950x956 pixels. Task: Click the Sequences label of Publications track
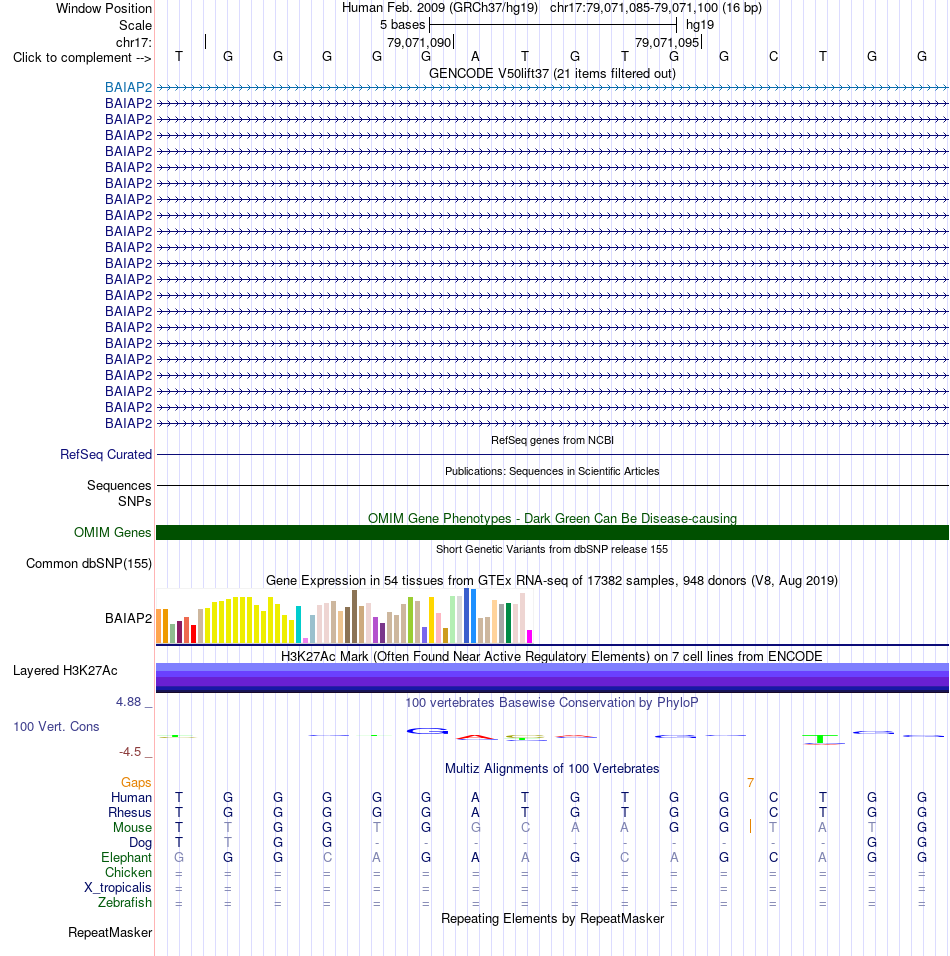(119, 485)
